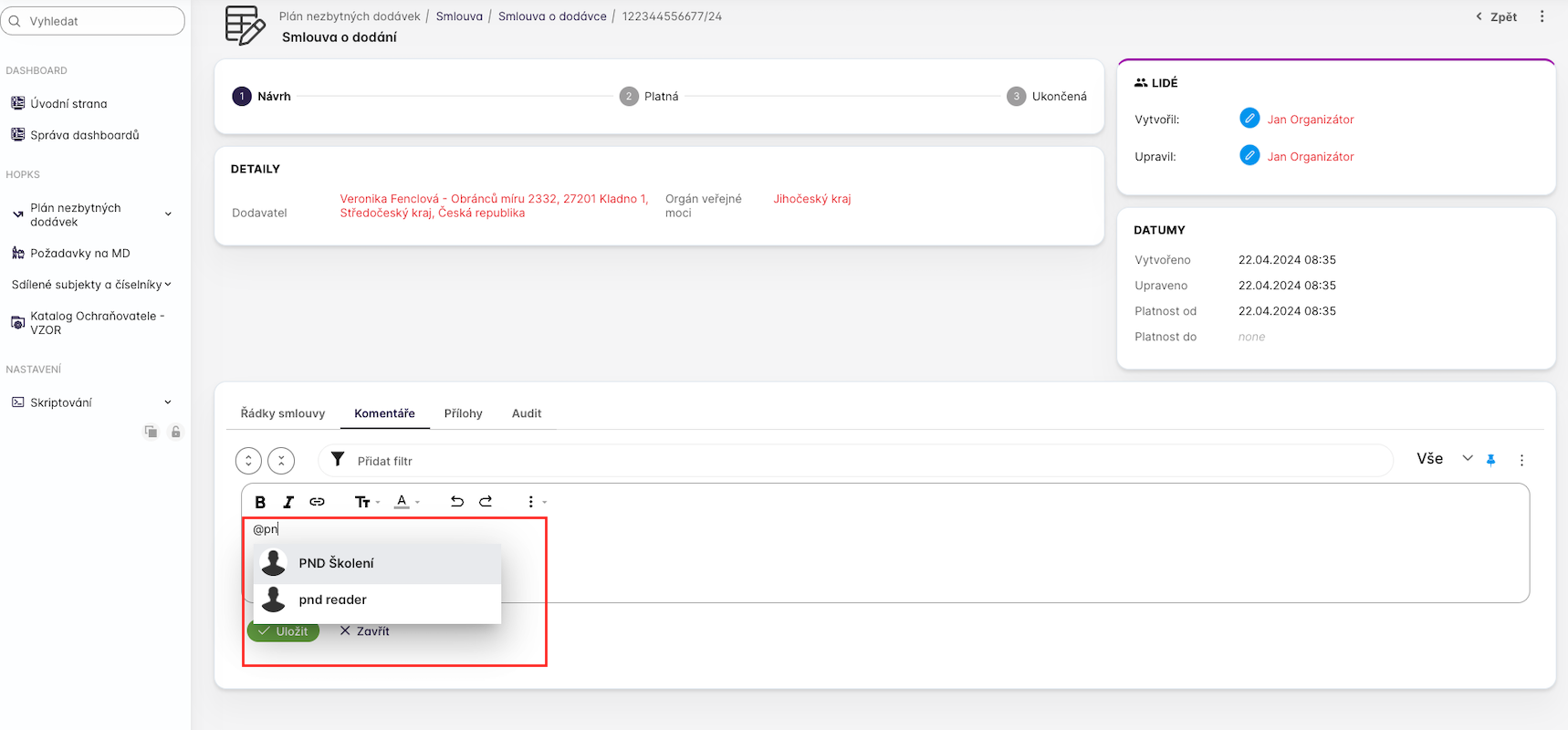Go back using the Zpět link
The height and width of the screenshot is (730, 1568).
click(1497, 16)
